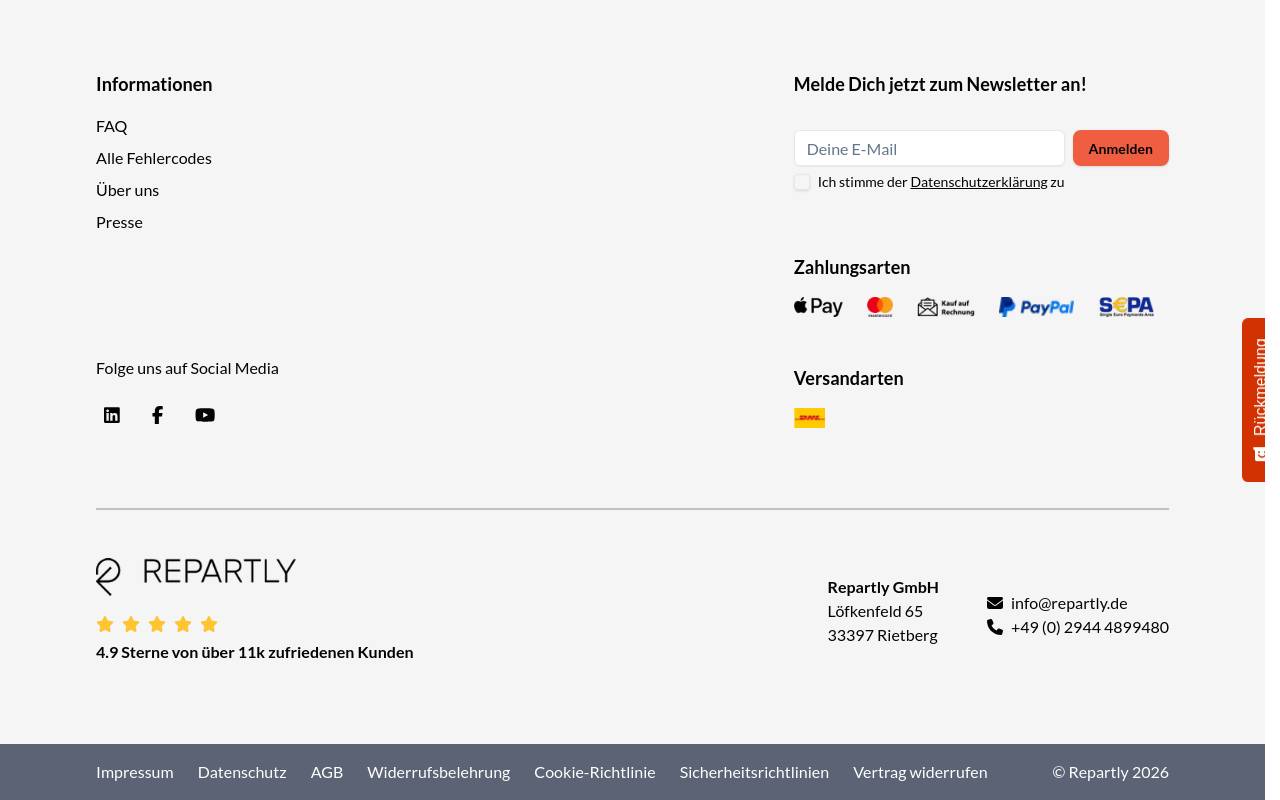Screen dimensions: 1280x800
Task: Click the Löfkenfeld 65 street address
Action: point(875,611)
